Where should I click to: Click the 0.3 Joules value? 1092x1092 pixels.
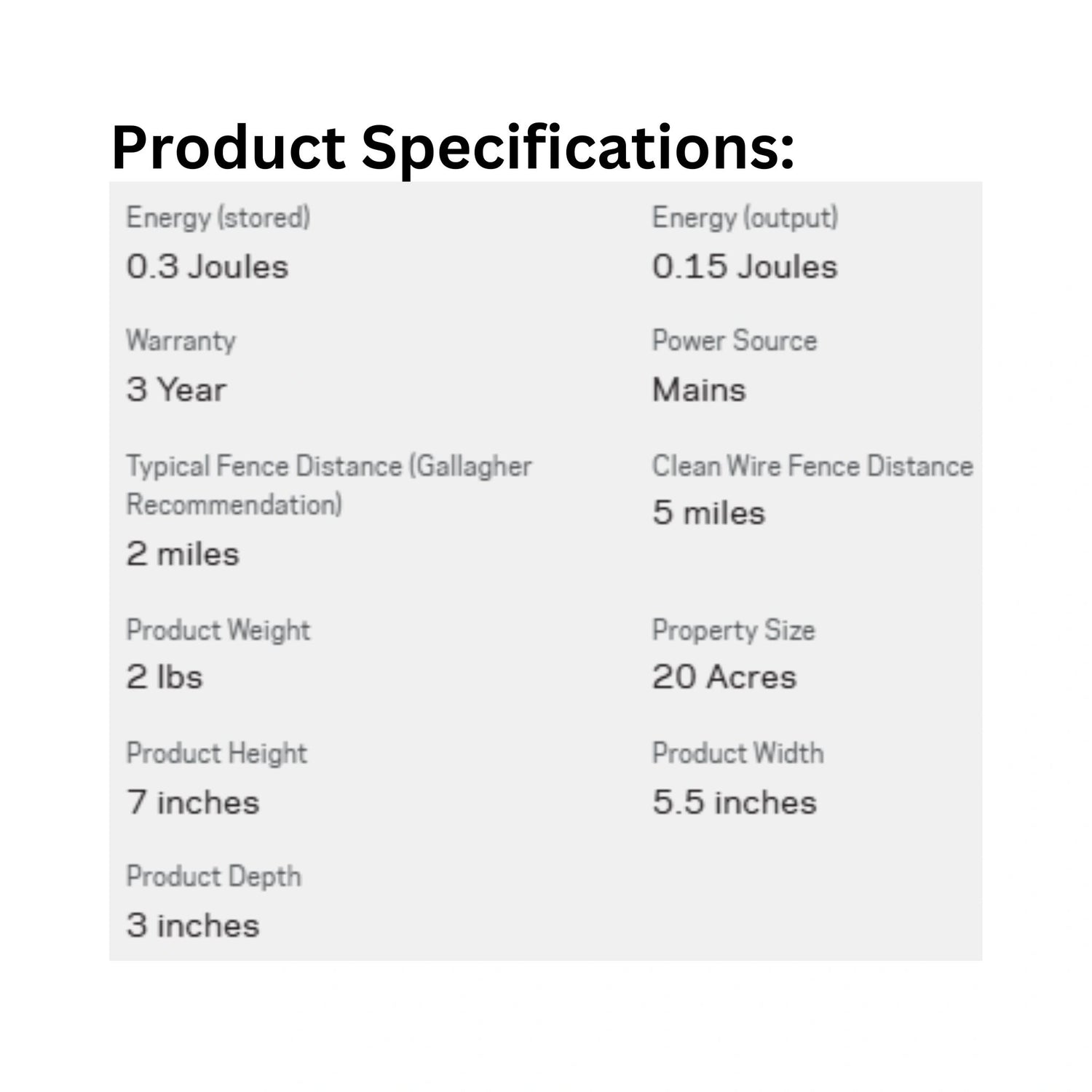click(207, 266)
